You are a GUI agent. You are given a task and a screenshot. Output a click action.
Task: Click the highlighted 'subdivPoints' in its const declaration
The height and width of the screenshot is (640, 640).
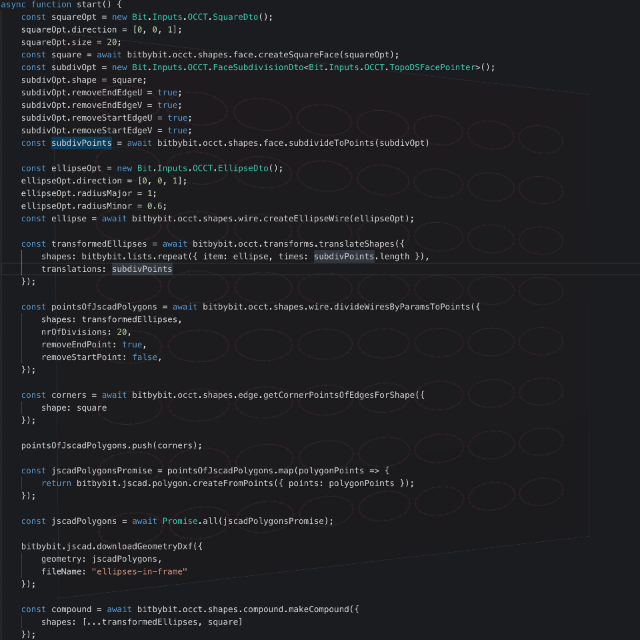click(x=81, y=143)
